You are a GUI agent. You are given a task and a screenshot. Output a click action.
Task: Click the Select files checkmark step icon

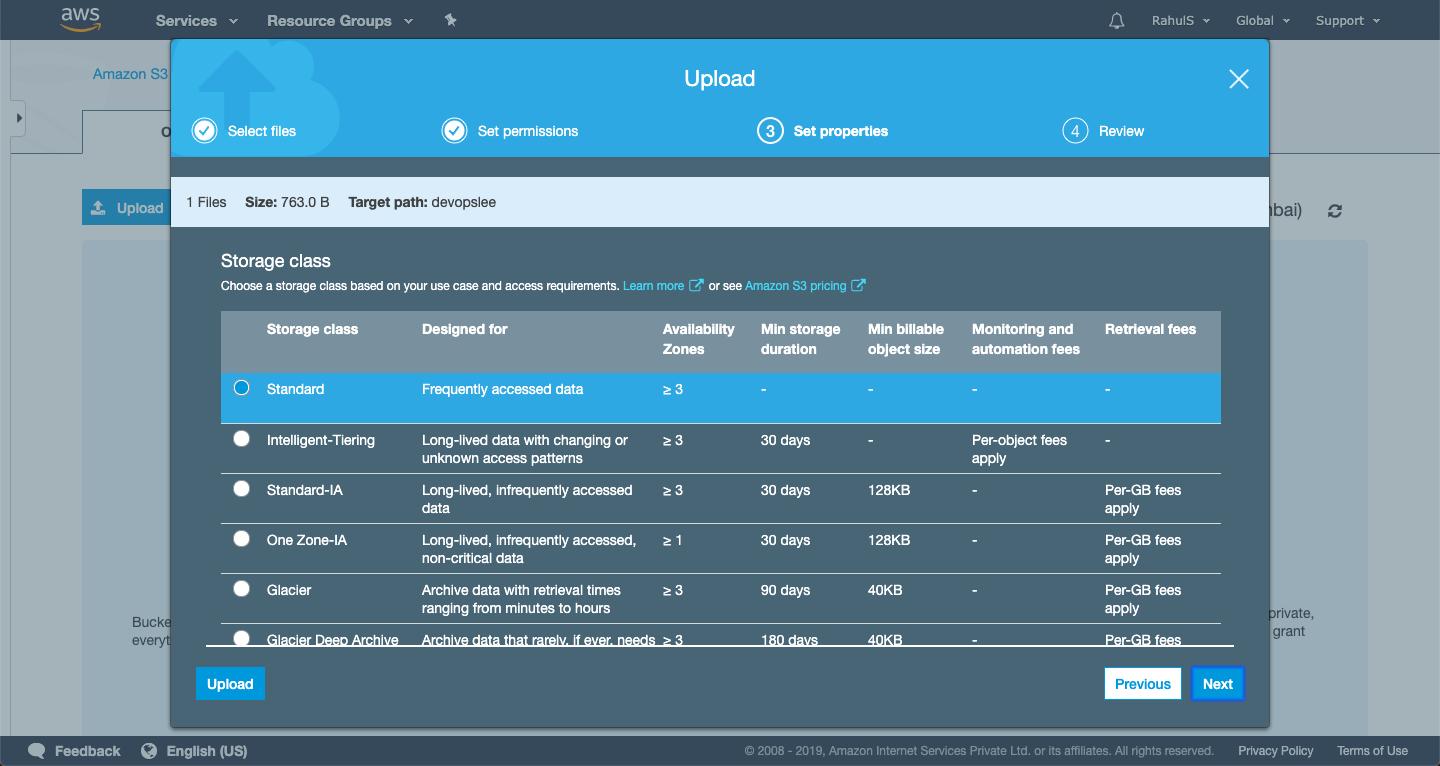(205, 131)
